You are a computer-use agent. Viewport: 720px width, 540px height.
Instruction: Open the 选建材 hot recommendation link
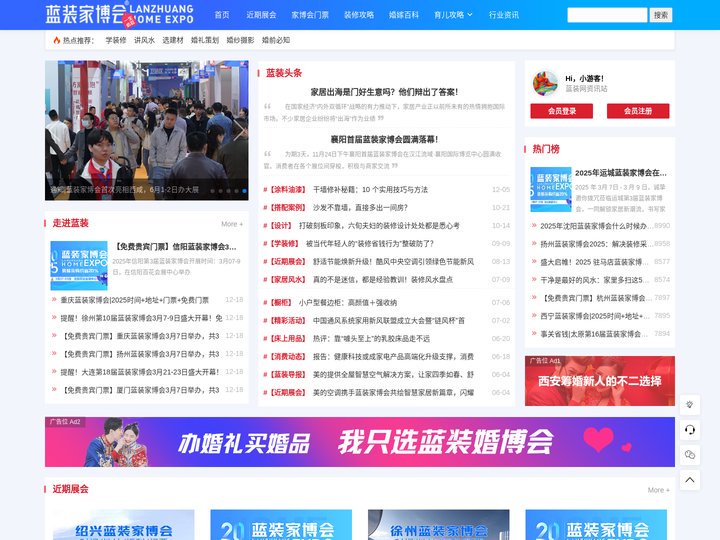173,40
